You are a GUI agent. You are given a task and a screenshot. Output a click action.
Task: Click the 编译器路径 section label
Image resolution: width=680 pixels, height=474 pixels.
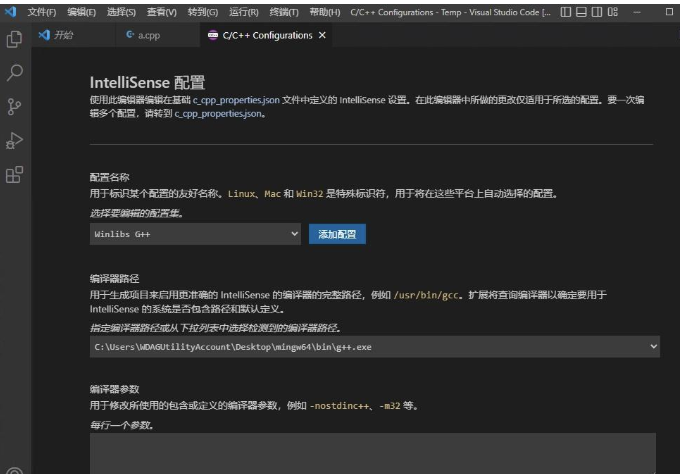pos(114,278)
